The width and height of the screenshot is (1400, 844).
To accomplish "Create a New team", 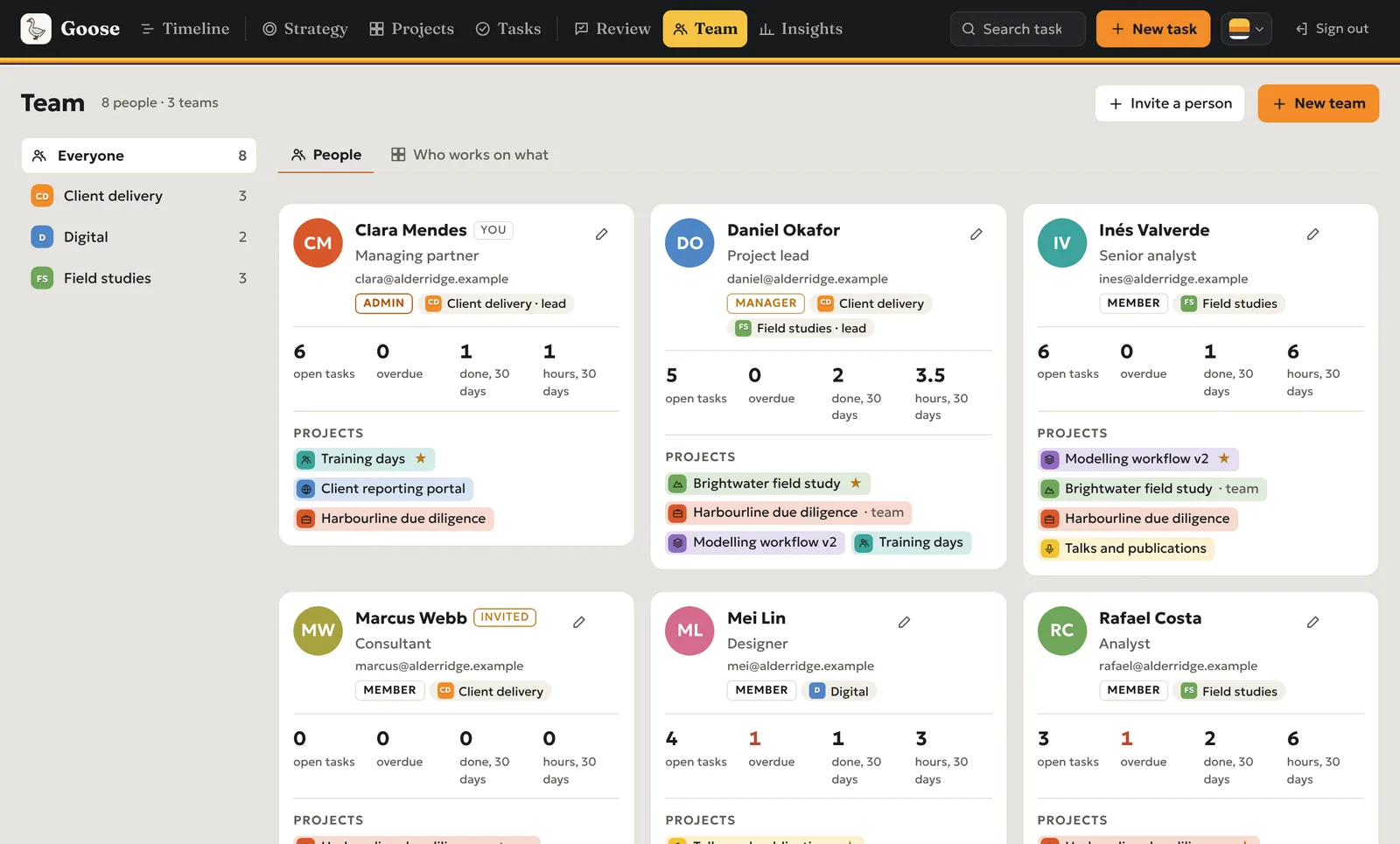I will point(1319,103).
